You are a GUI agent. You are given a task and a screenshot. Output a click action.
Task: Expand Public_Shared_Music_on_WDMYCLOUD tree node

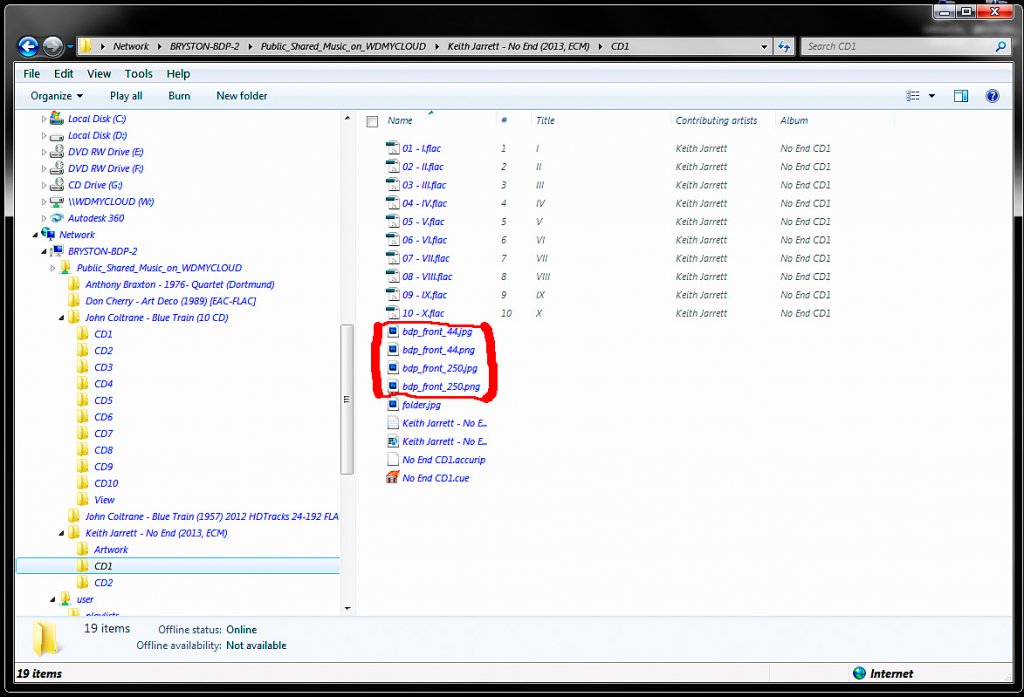[53, 268]
